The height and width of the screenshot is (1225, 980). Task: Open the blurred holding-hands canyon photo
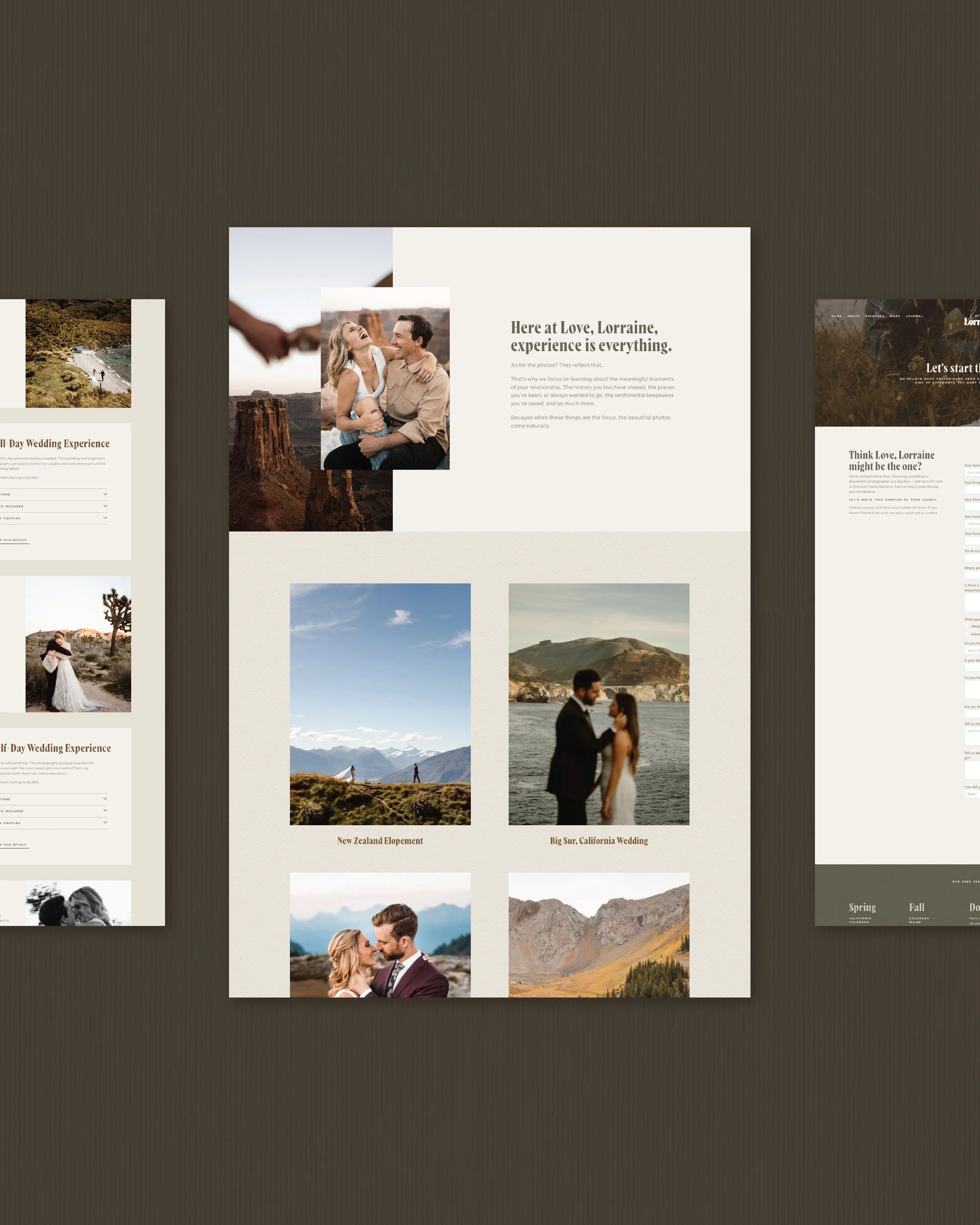pos(275,379)
